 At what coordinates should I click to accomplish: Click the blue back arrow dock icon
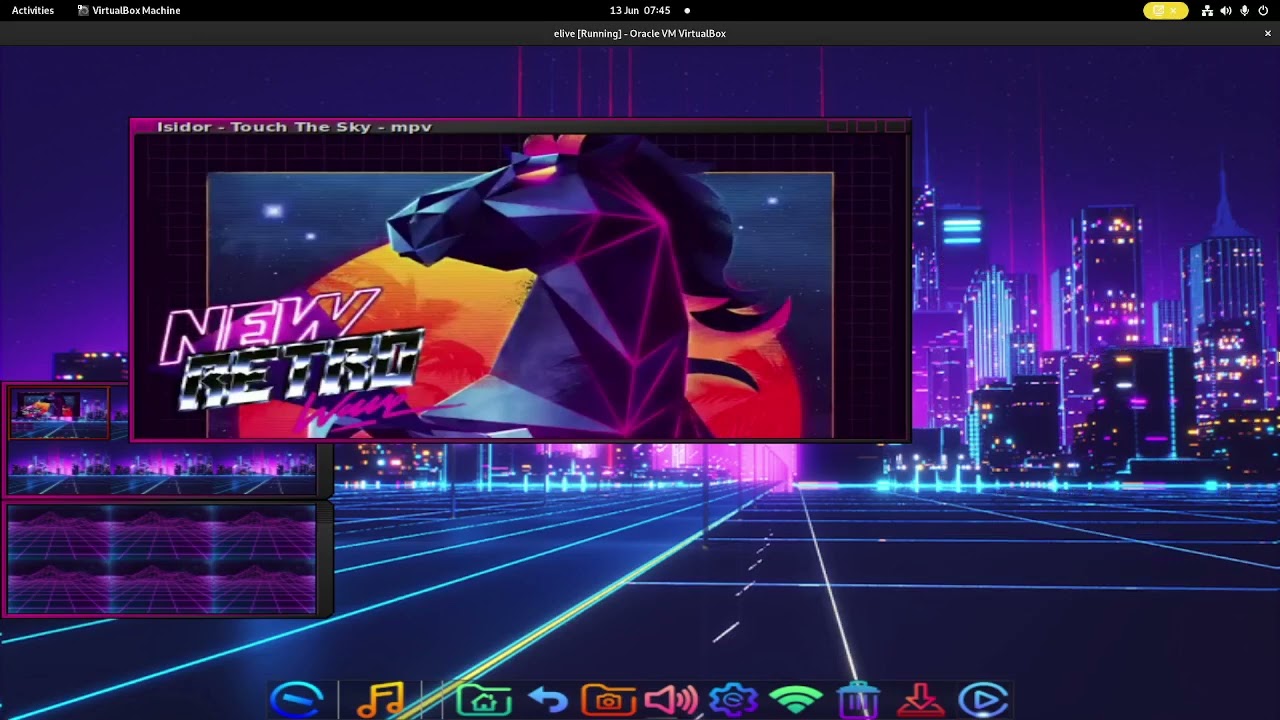548,701
